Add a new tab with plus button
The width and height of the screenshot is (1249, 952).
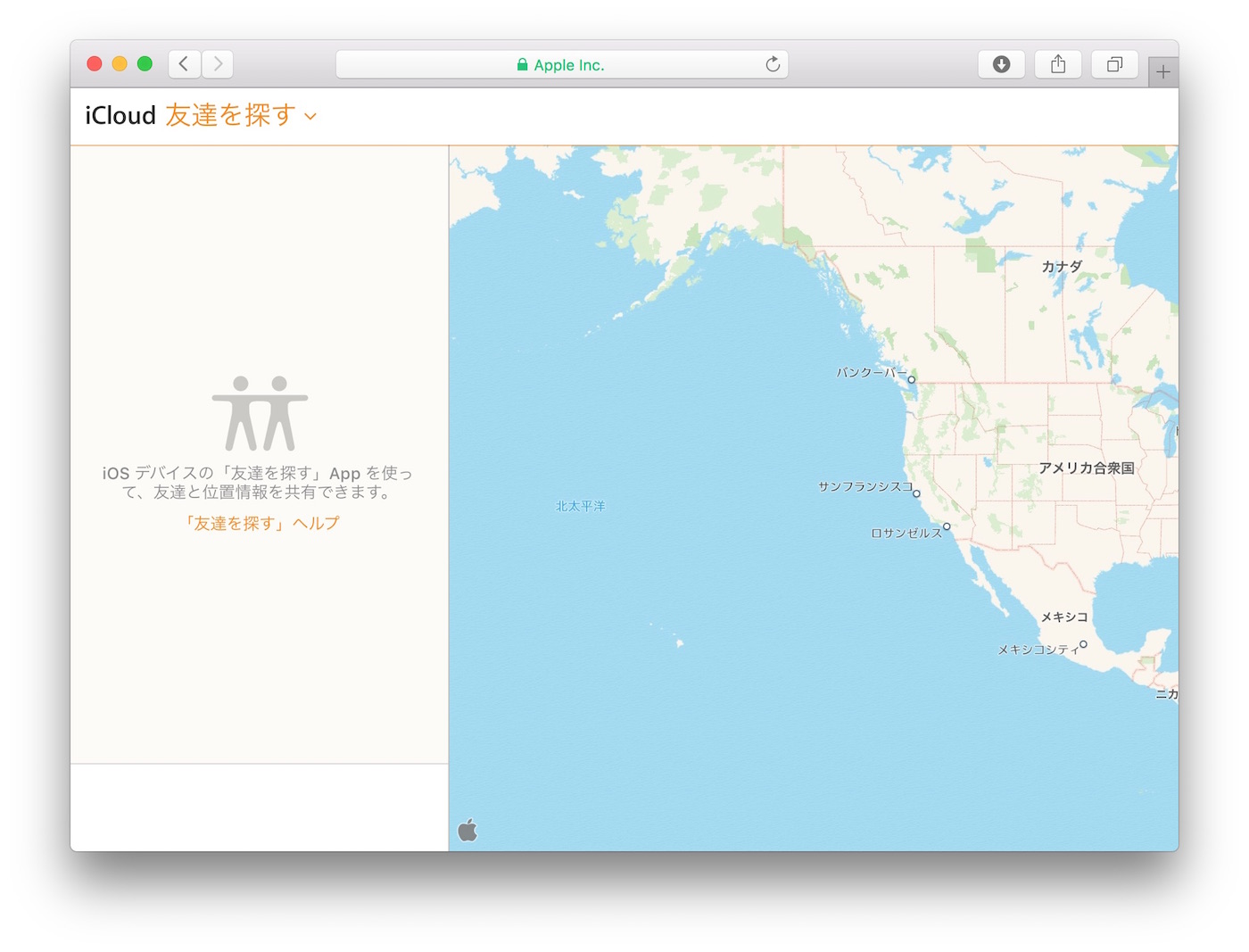1163,72
